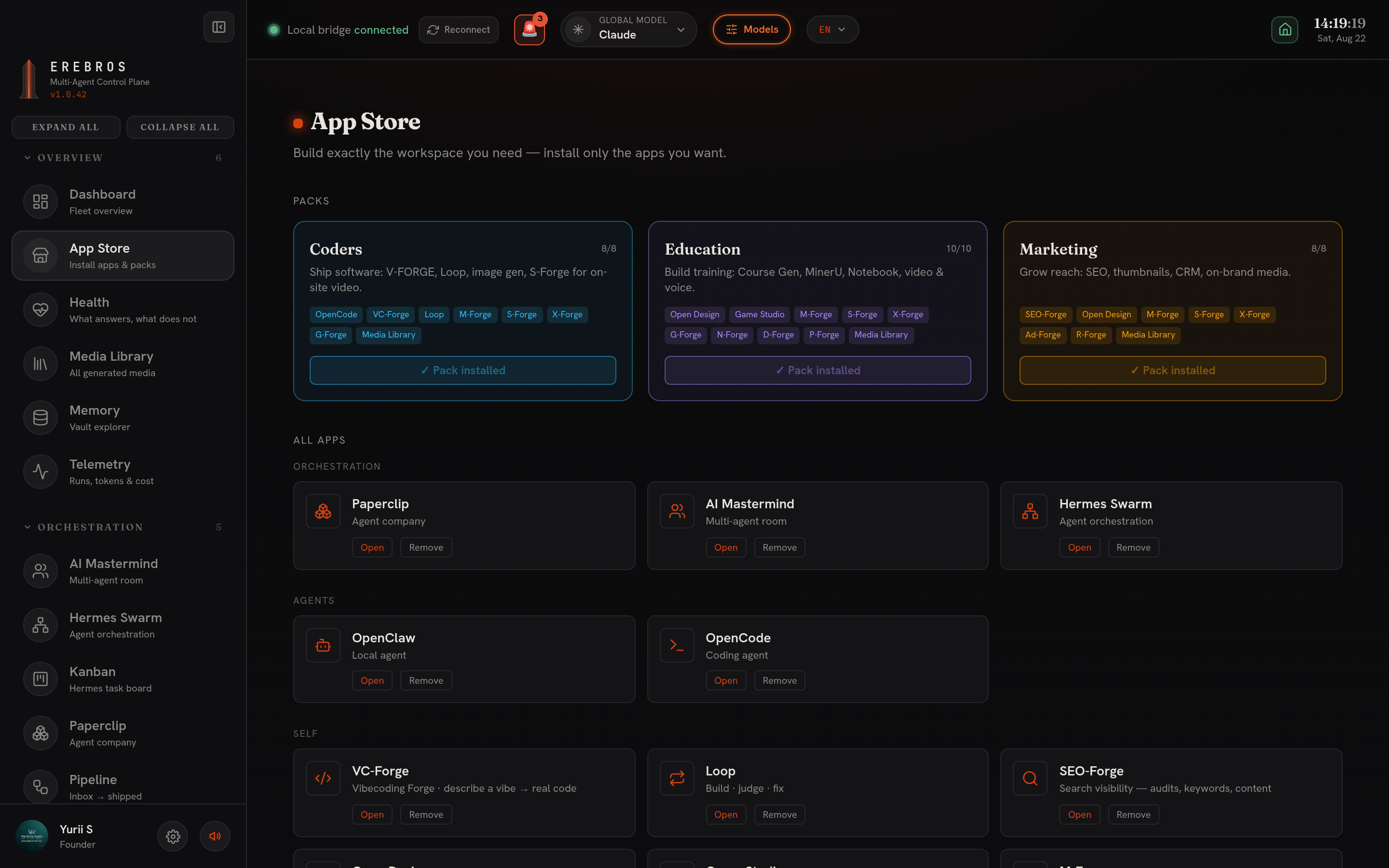Open Memory Vault explorer item
Viewport: 1389px width, 868px height.
click(123, 417)
